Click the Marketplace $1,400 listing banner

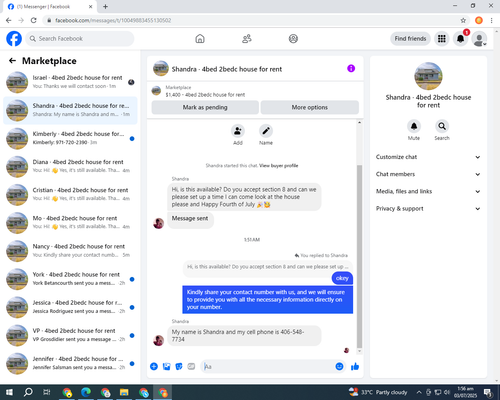pos(255,91)
